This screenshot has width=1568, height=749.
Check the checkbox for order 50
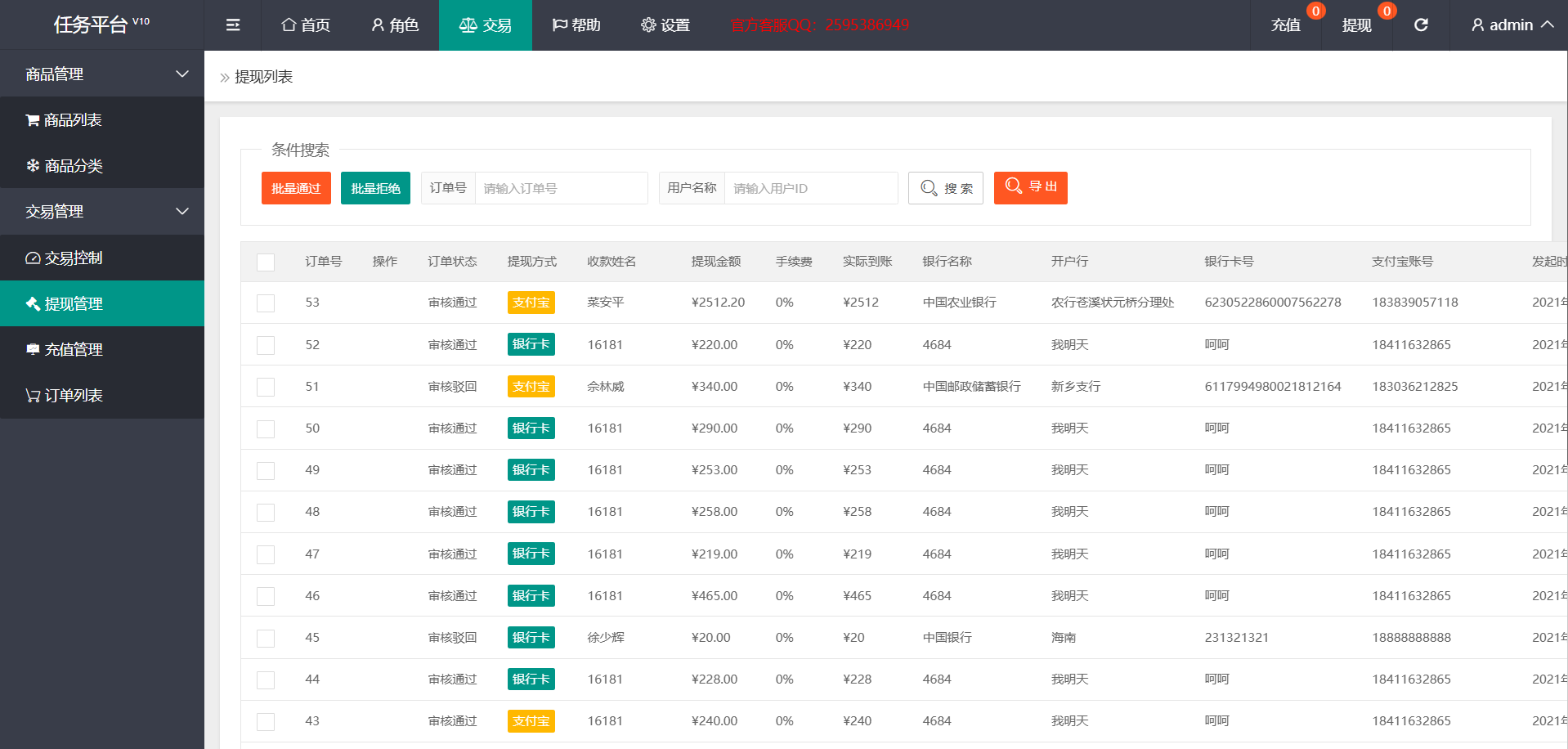[x=266, y=429]
